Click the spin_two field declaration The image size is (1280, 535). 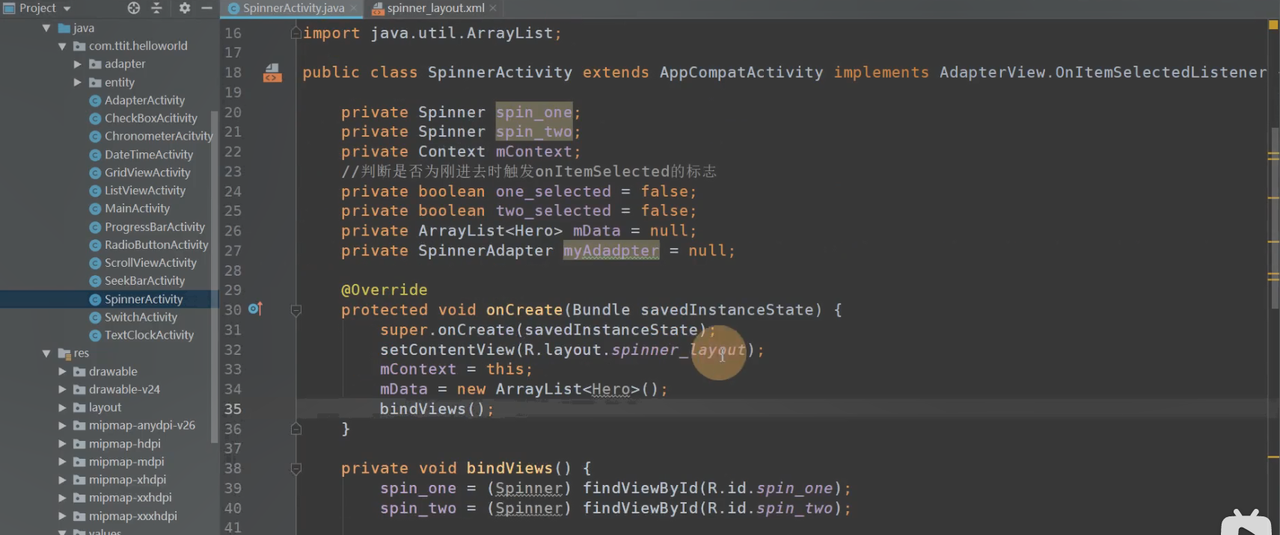(534, 132)
